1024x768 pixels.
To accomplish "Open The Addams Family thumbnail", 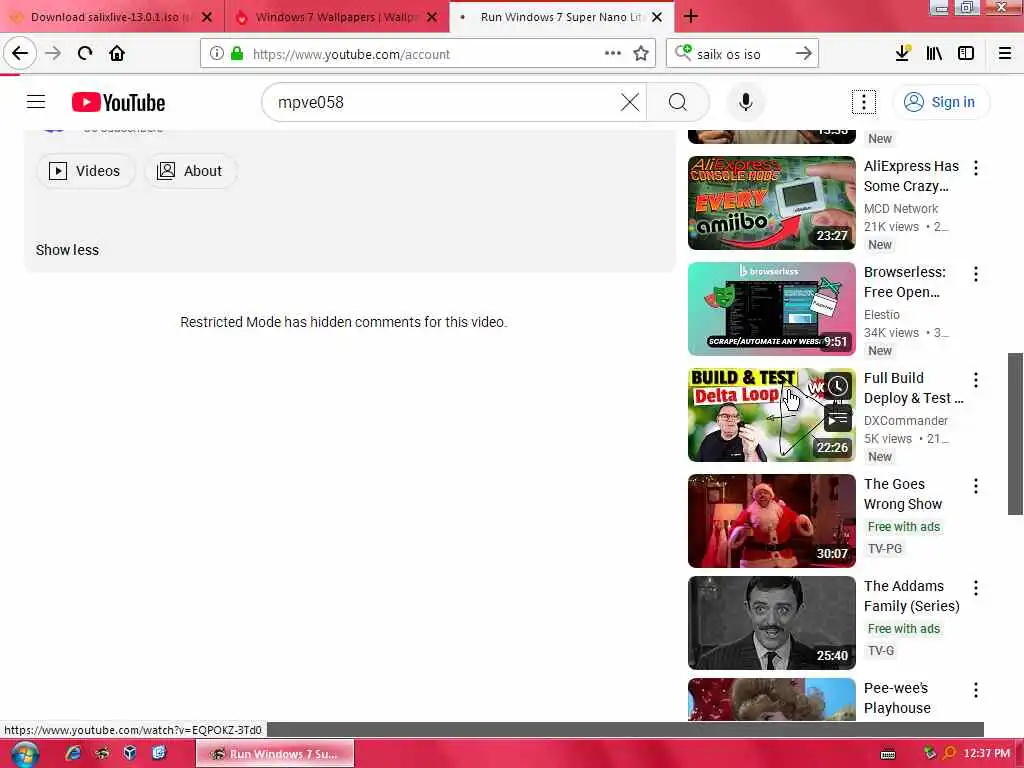I will (771, 622).
